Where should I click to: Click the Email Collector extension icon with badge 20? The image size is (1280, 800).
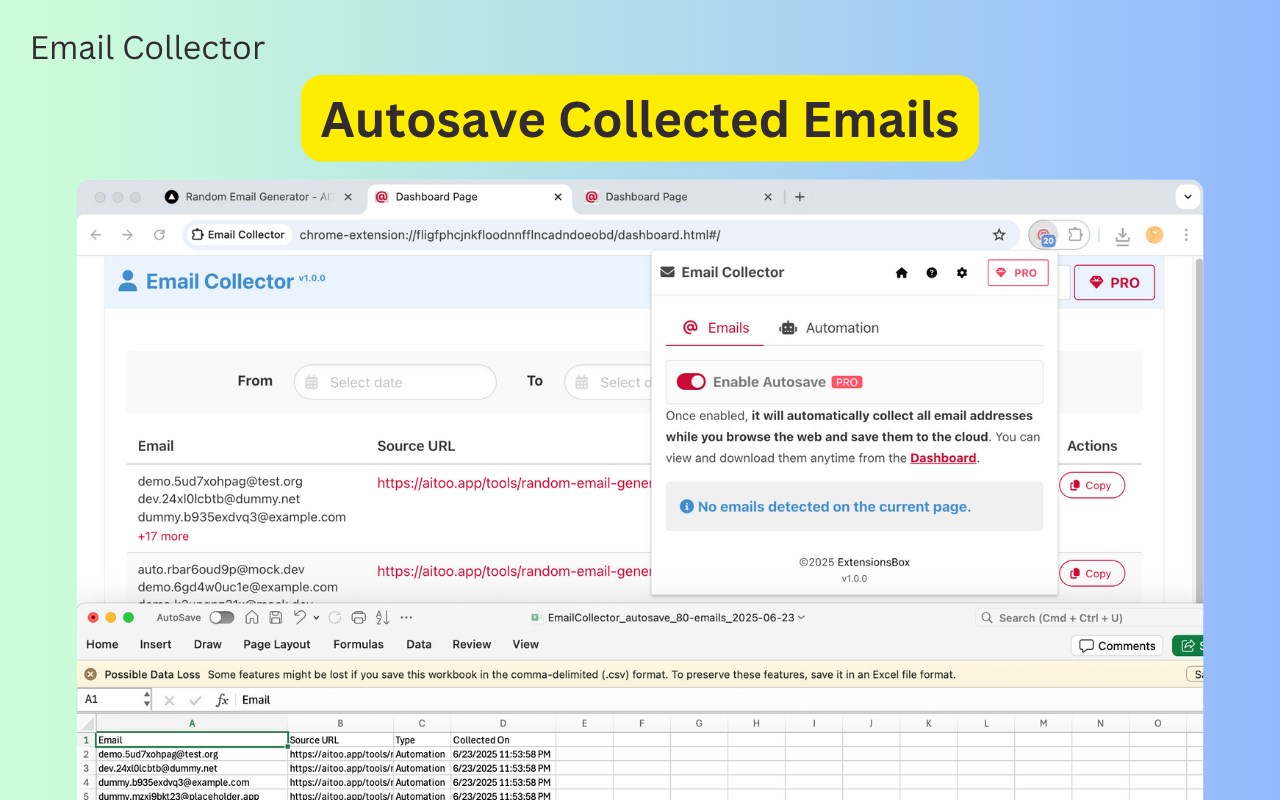point(1044,235)
